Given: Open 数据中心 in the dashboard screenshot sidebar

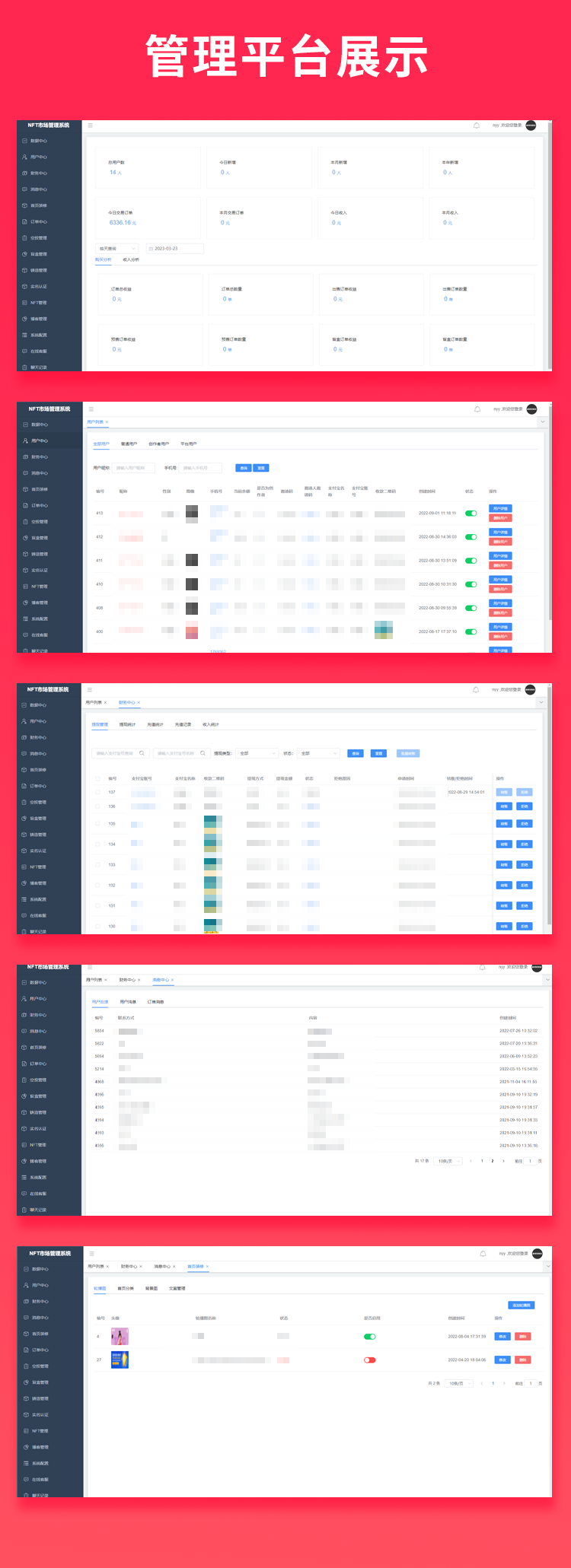Looking at the screenshot, I should tap(38, 141).
